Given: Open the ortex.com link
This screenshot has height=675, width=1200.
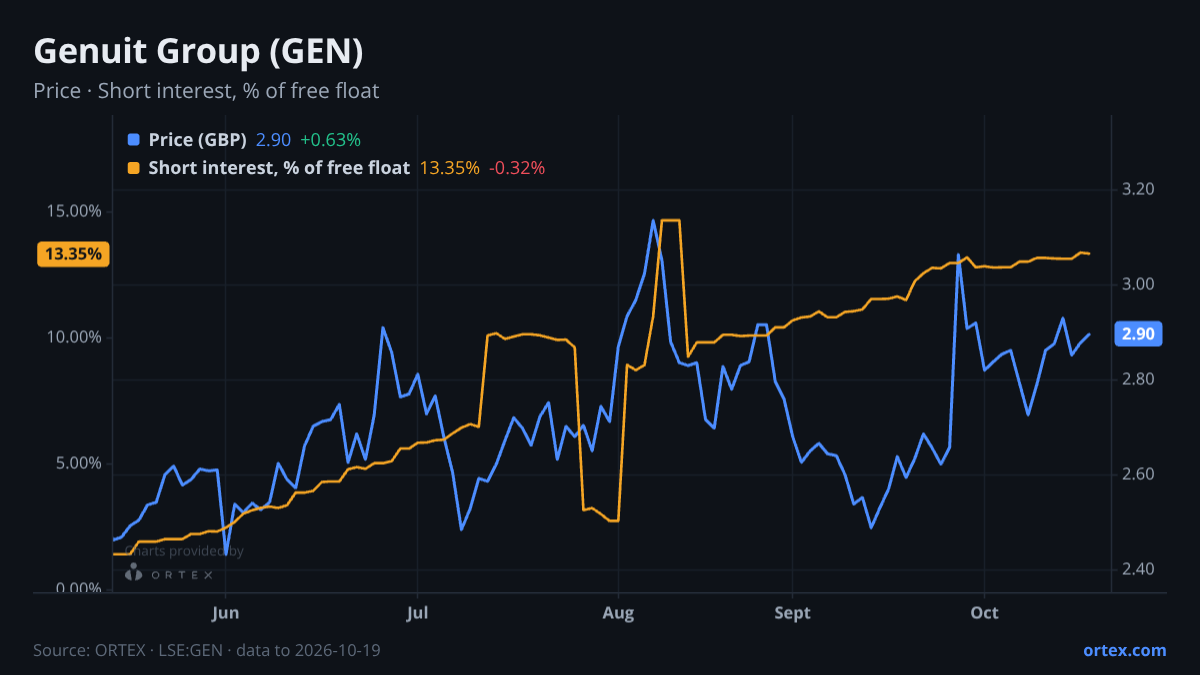Looking at the screenshot, I should pyautogui.click(x=1124, y=650).
